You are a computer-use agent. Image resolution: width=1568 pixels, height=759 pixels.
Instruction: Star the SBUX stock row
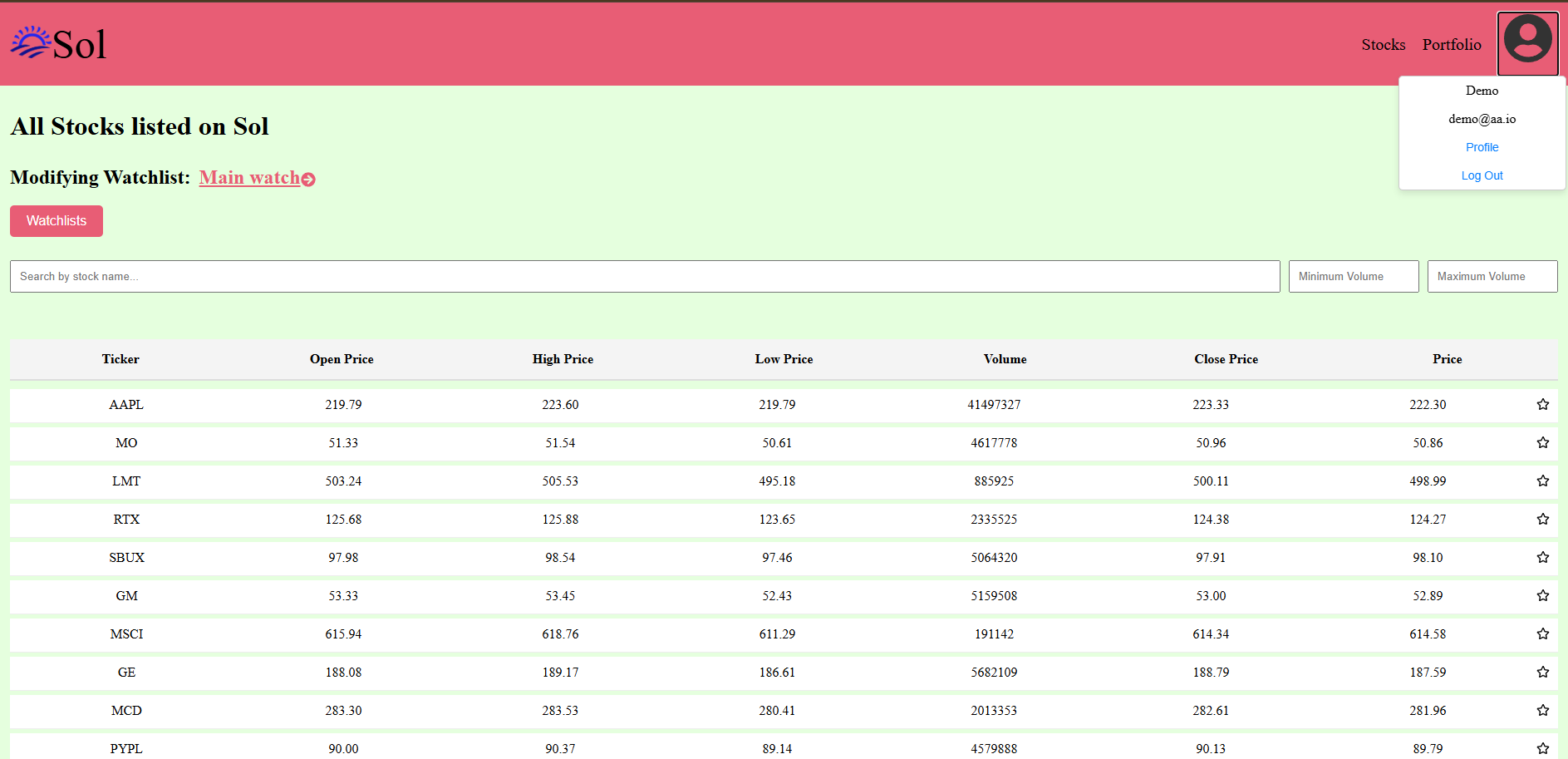point(1542,558)
